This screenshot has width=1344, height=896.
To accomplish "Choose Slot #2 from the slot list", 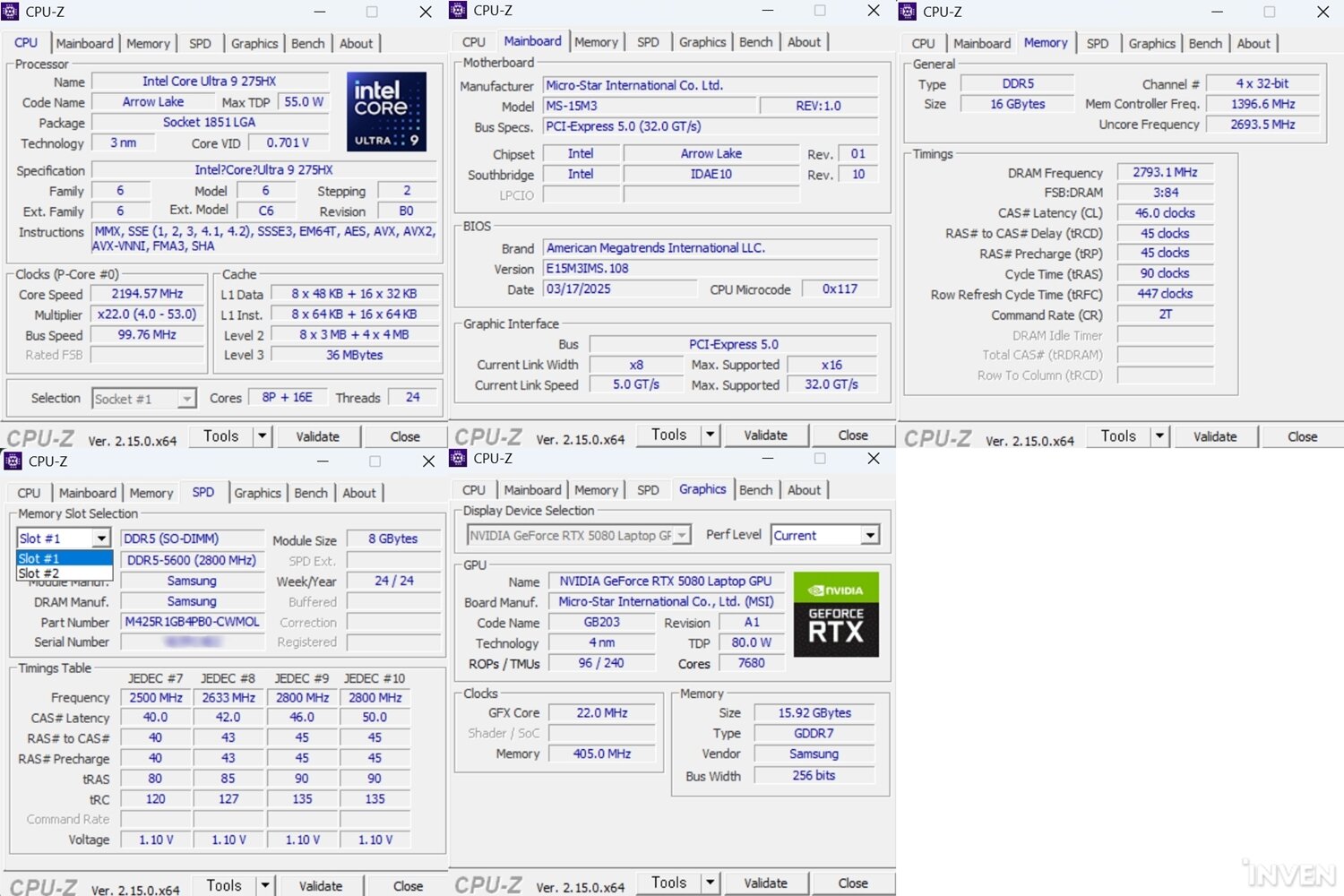I will tap(65, 573).
